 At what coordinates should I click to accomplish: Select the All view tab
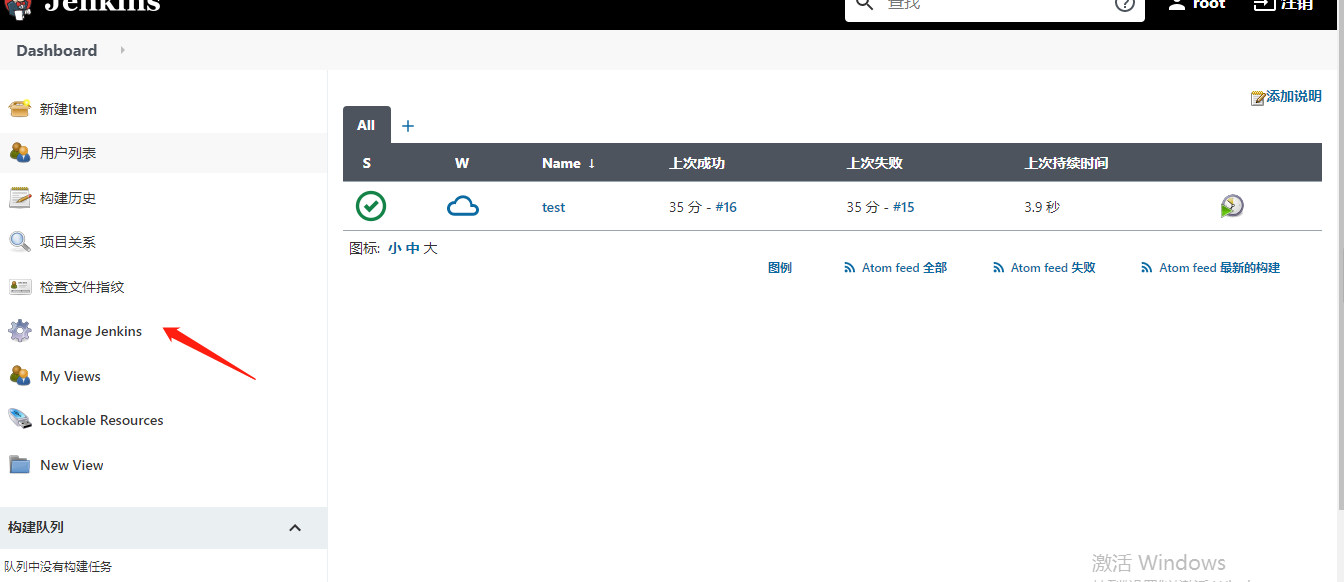(x=366, y=125)
